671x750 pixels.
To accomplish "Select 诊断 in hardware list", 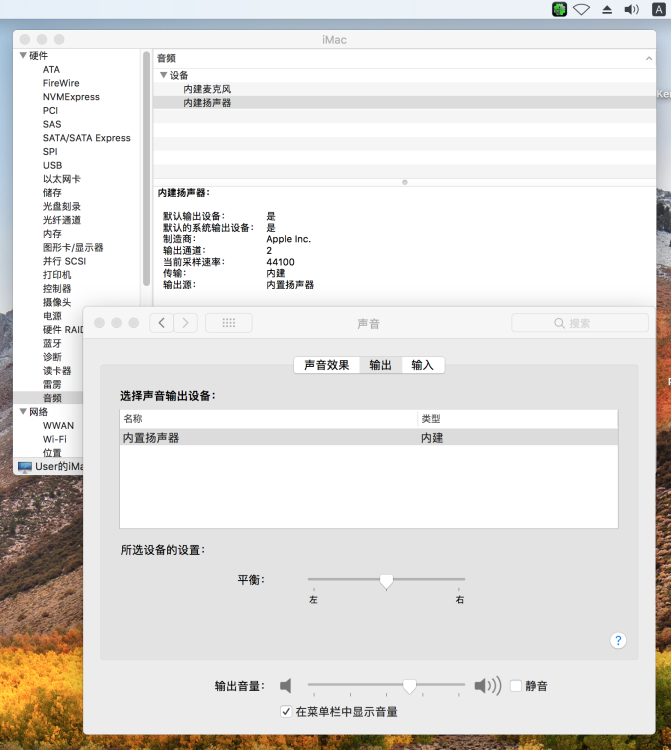I will point(52,357).
